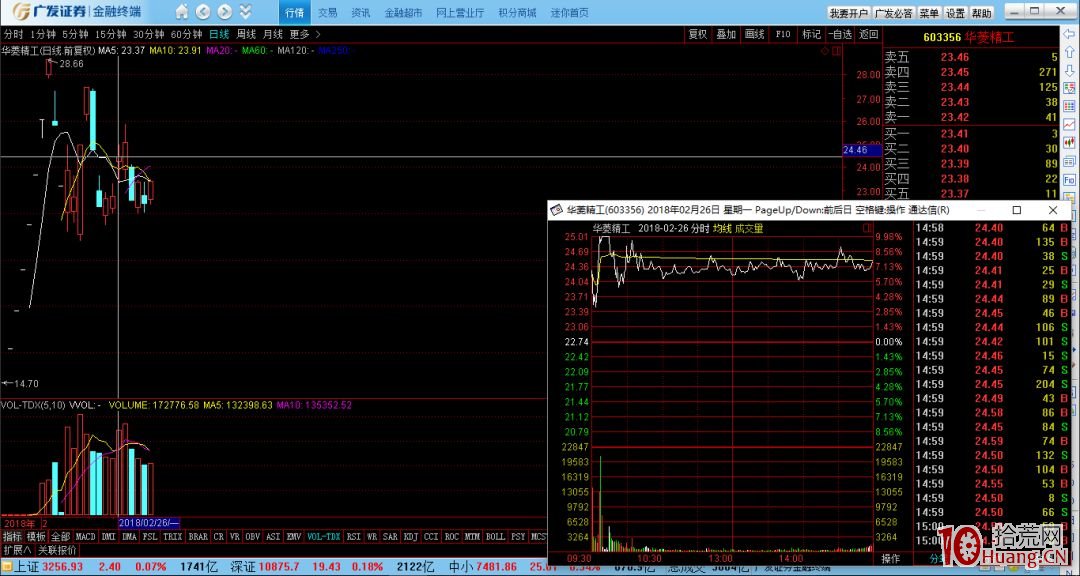Click the down arrow in right sidebar
Screen dimensions: 1080x576
click(1069, 70)
